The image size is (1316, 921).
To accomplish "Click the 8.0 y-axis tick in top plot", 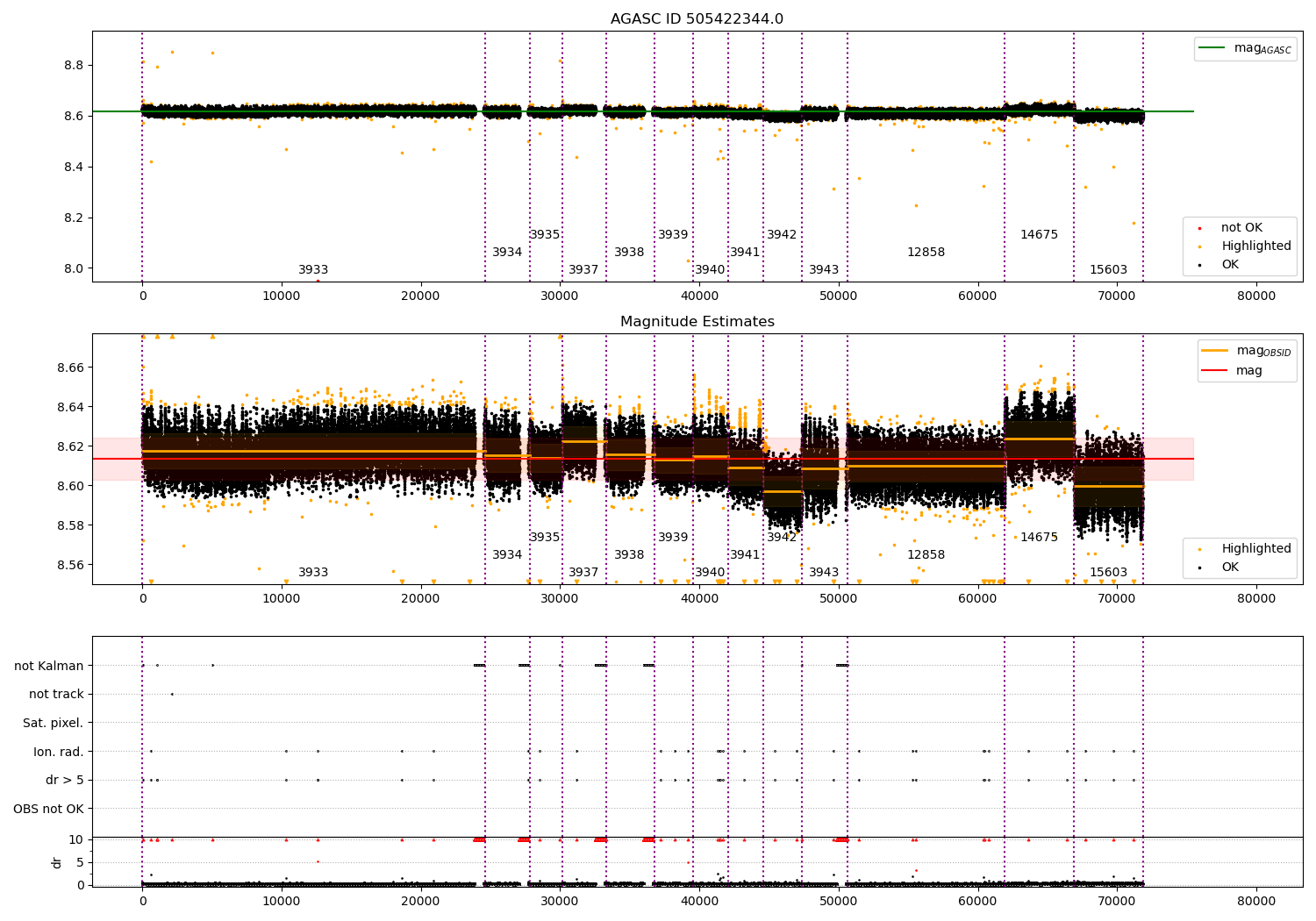I will [x=74, y=269].
